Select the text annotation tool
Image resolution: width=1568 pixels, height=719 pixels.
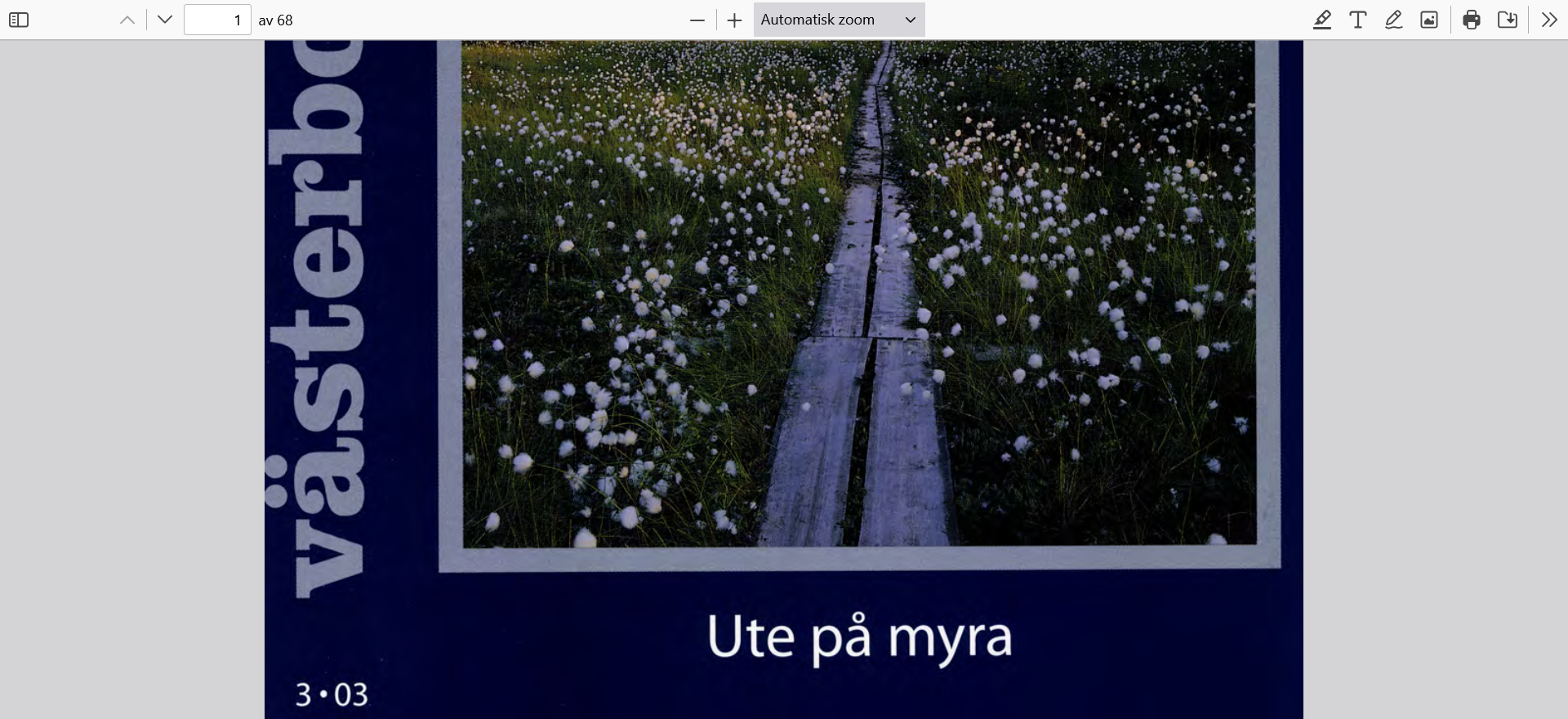click(1358, 20)
